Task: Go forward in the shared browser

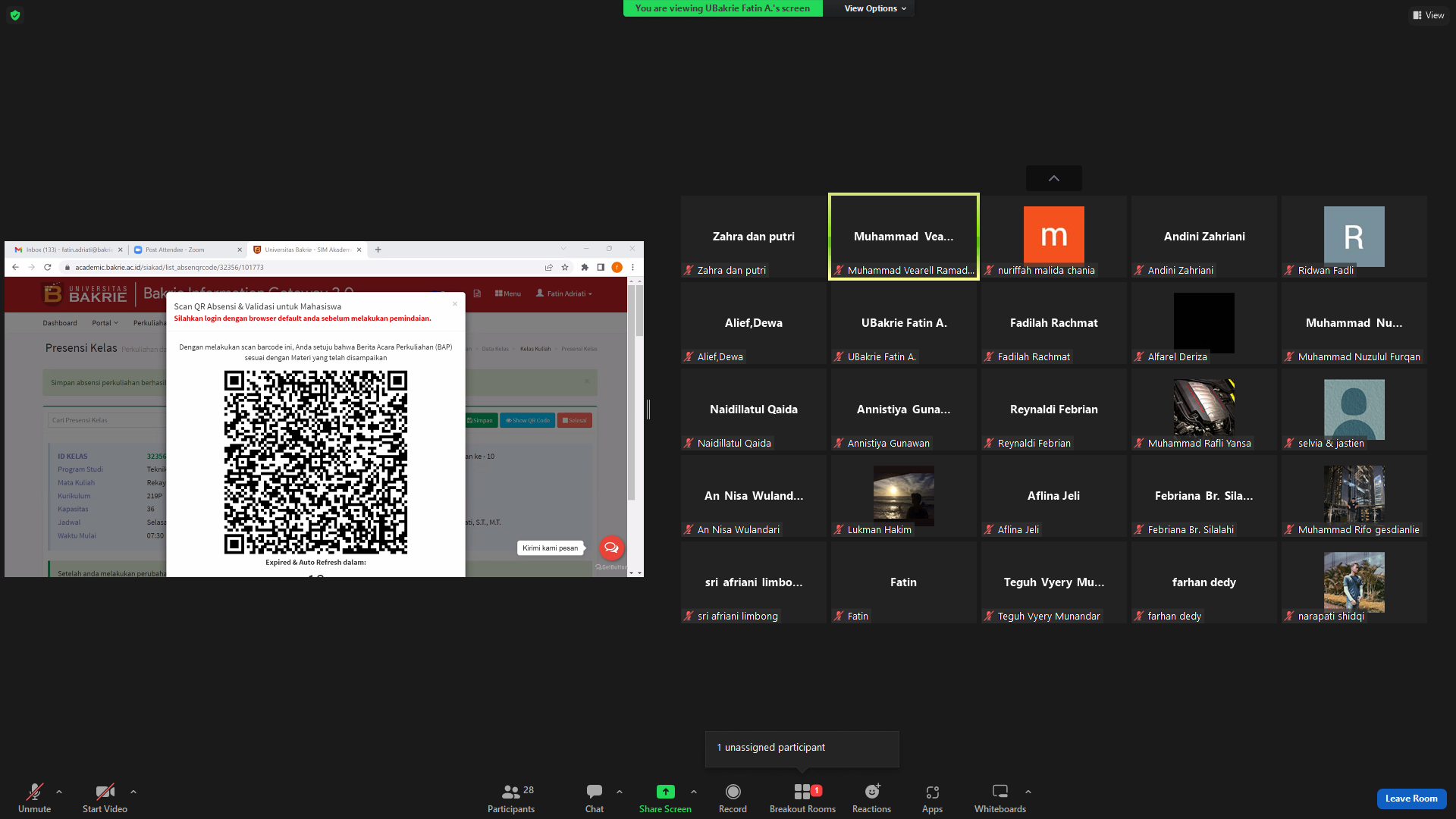Action: [31, 267]
